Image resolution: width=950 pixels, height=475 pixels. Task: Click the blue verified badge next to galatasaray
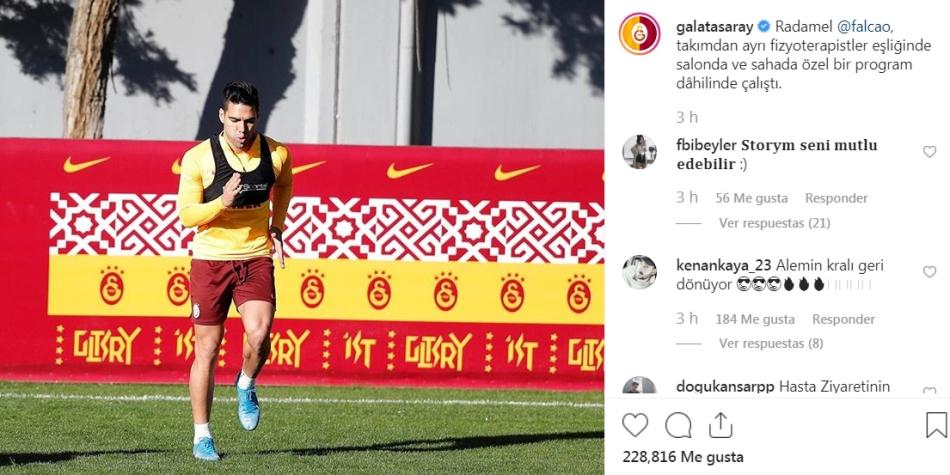pos(764,26)
